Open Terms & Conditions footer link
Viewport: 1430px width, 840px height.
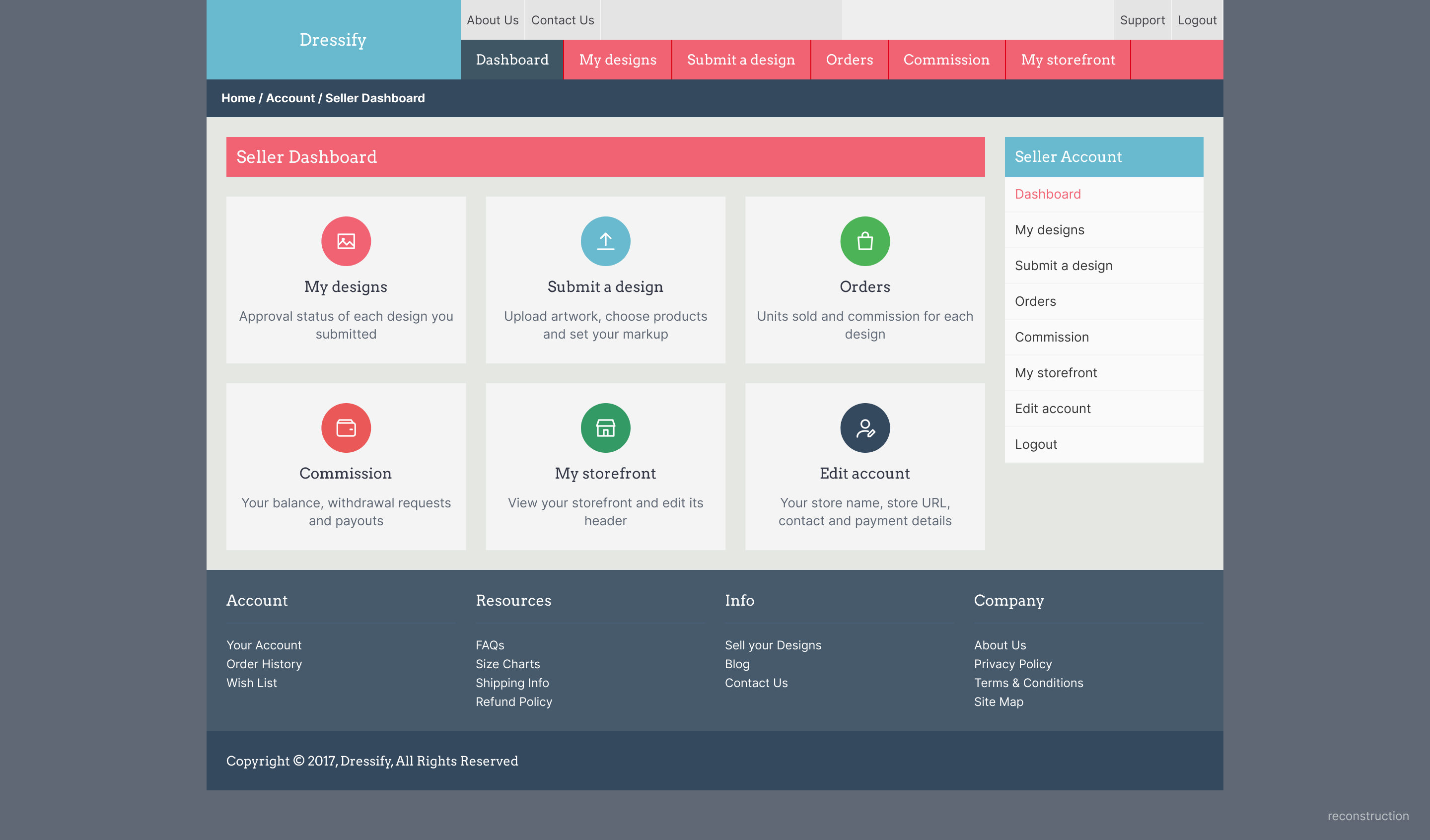coord(1029,683)
